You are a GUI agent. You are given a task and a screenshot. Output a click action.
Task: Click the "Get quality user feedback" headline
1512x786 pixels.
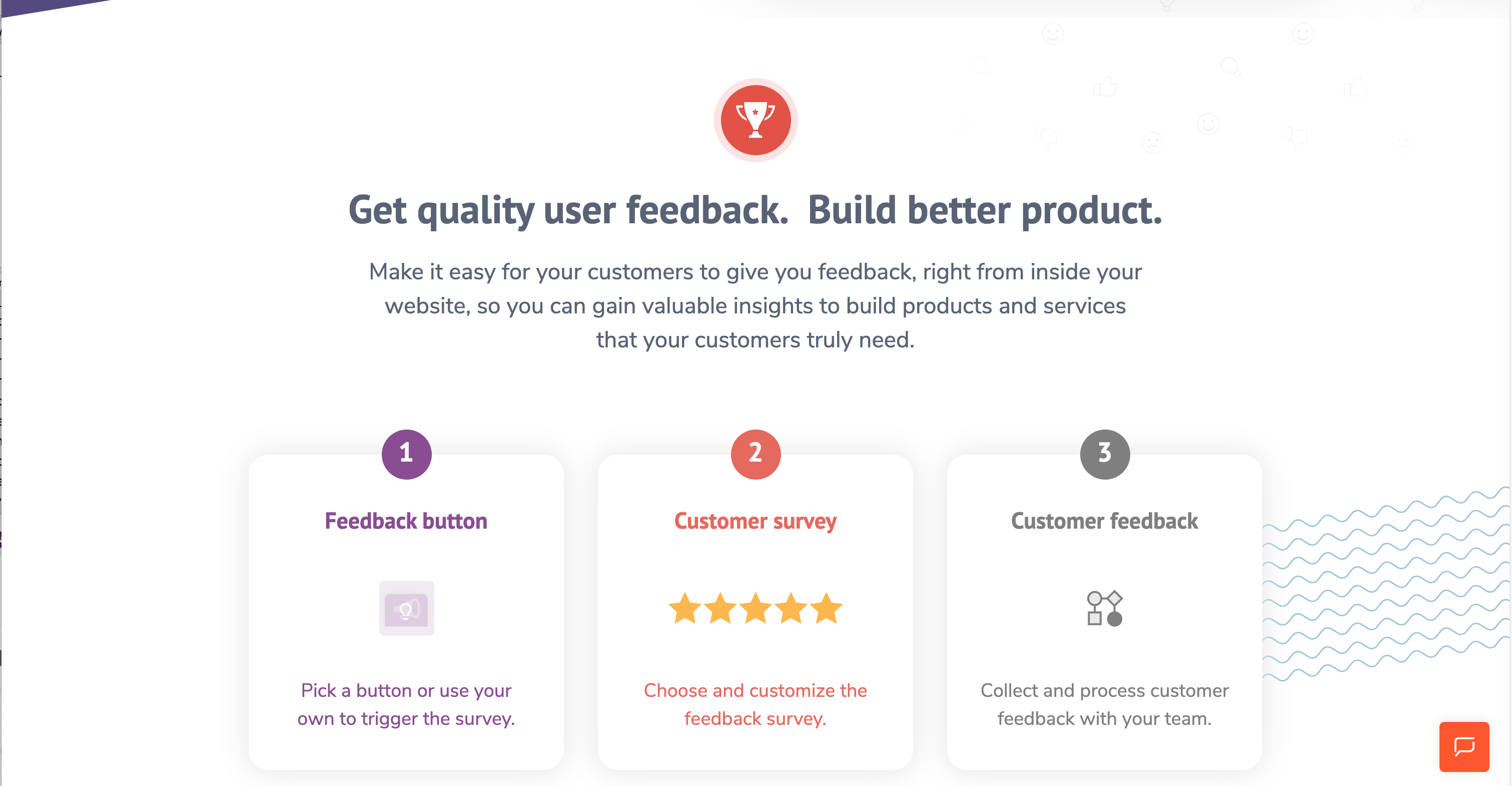[x=755, y=210]
